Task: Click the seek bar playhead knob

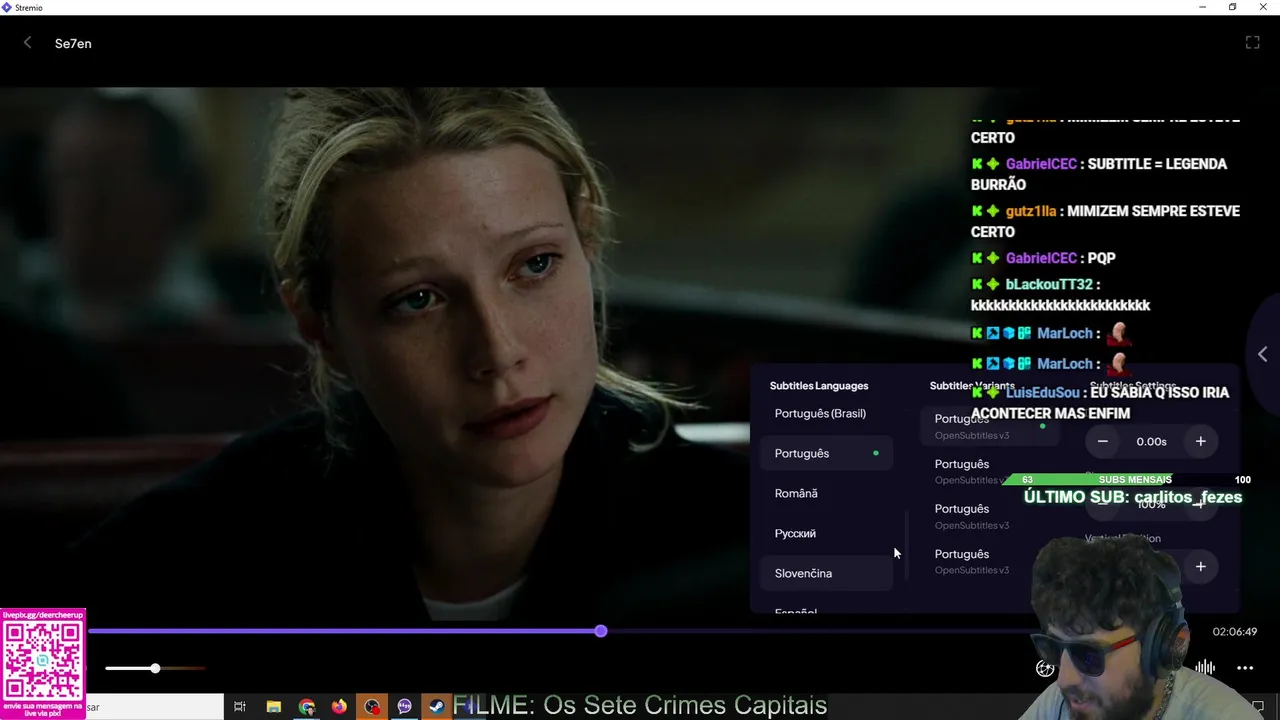Action: 600,631
